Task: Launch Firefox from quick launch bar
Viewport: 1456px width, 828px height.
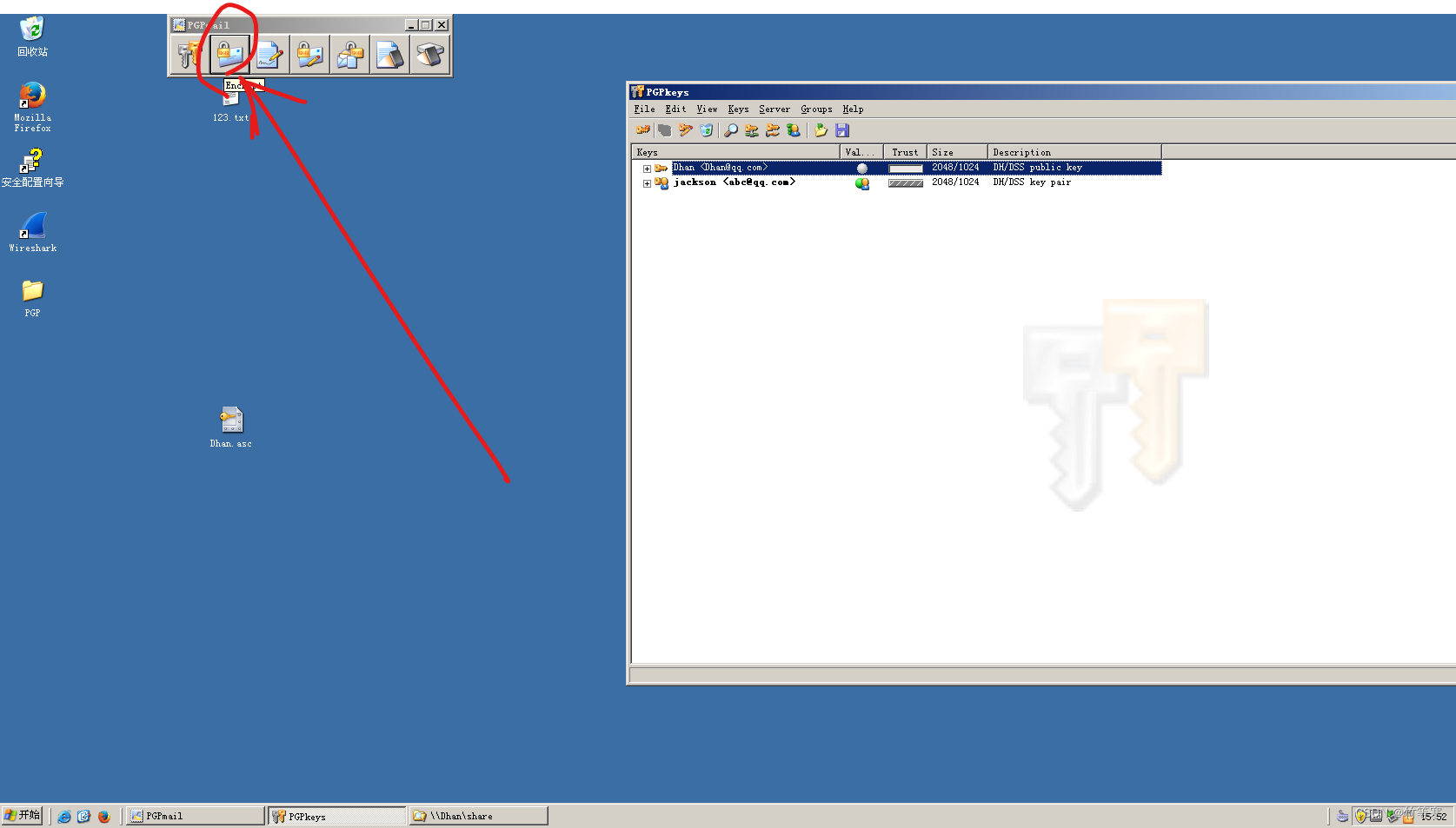Action: [x=104, y=816]
